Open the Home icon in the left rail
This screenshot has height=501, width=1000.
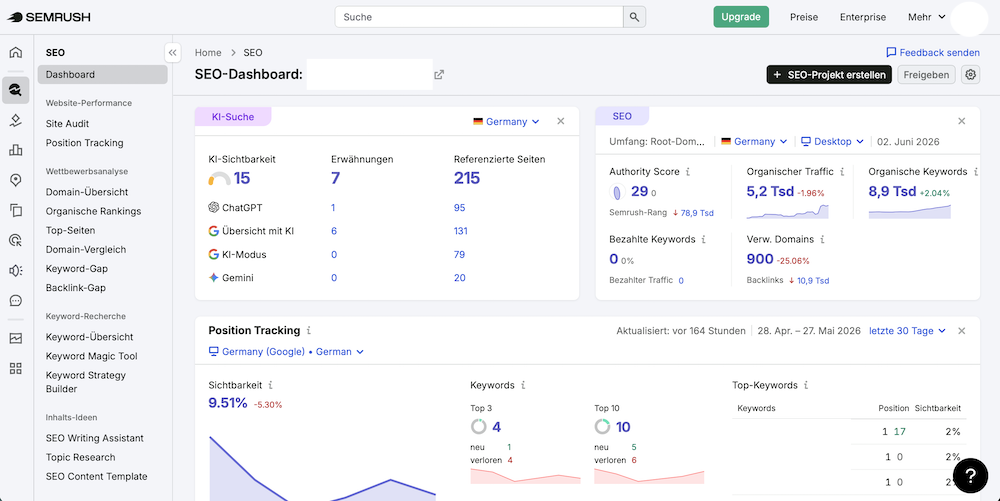[x=15, y=52]
